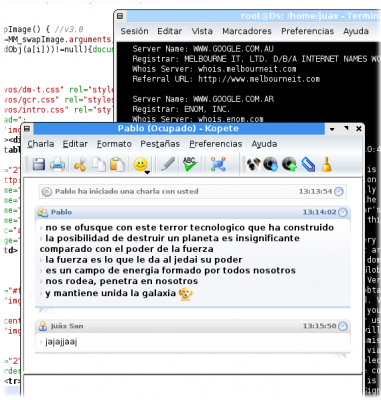Screen dimensions: 381x400
Task: Open the Marcadores menu in Terminal window
Action: (247, 31)
